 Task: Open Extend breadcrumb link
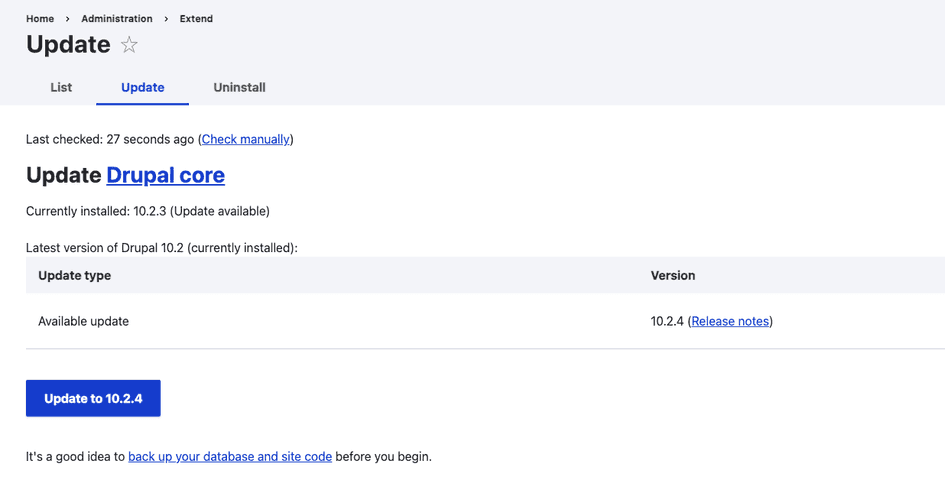(196, 19)
